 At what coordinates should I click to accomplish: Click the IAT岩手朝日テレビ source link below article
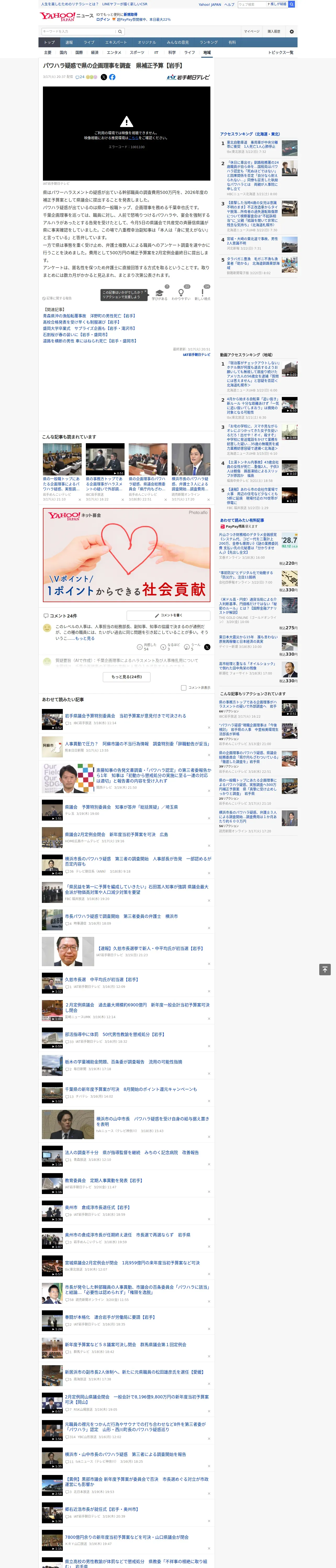coord(196,354)
